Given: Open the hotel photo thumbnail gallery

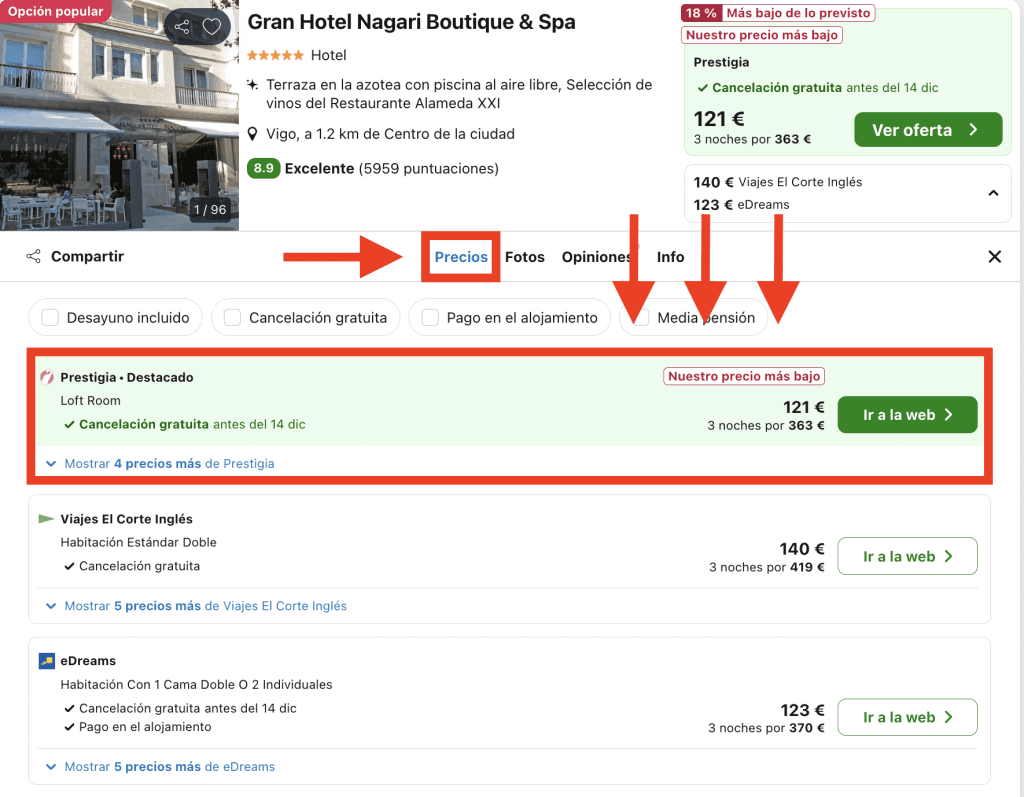Looking at the screenshot, I should (x=119, y=115).
